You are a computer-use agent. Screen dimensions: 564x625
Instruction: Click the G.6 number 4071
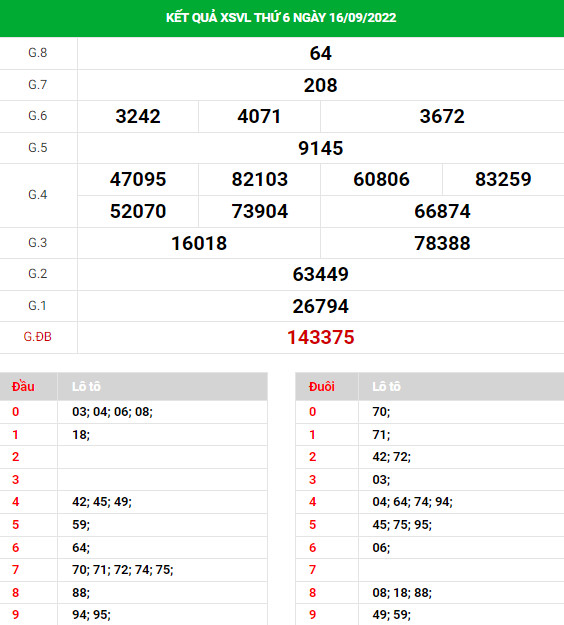point(259,116)
